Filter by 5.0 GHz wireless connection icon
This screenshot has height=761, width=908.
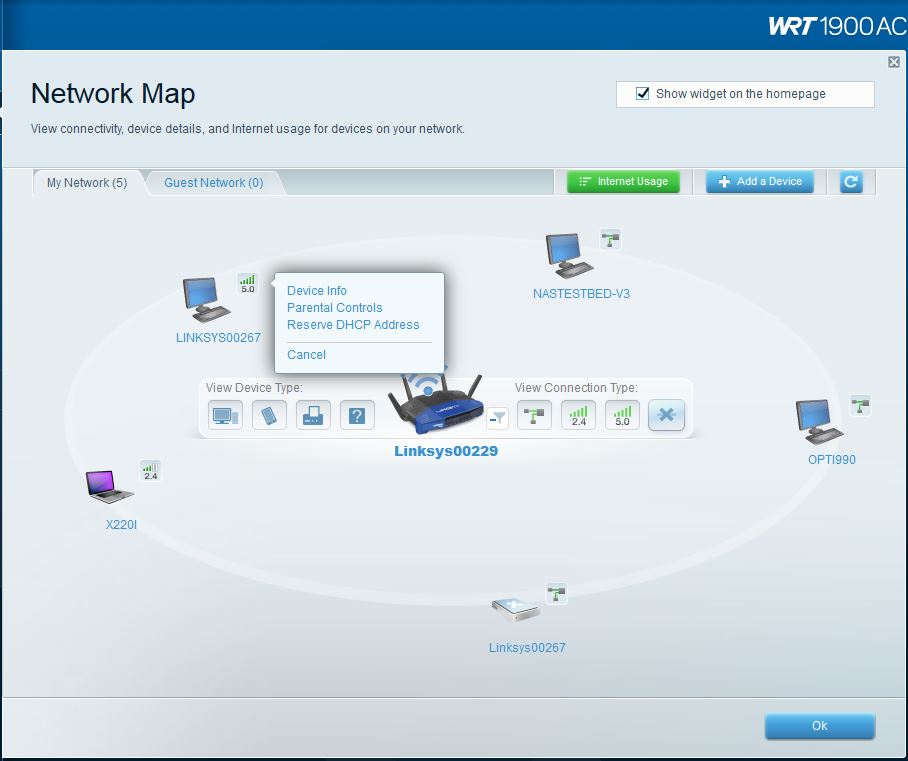click(x=622, y=415)
